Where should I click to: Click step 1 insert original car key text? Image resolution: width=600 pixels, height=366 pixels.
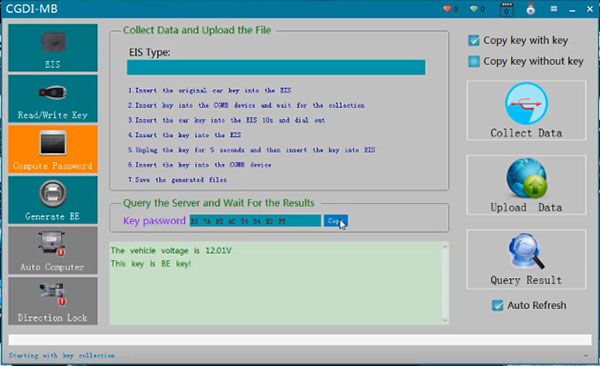click(x=209, y=91)
